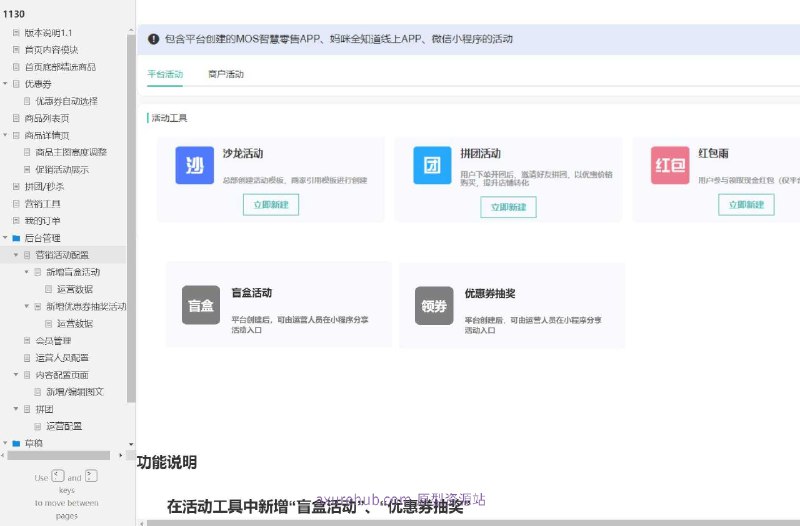Click the page icon beside 首页底部精选商品
The width and height of the screenshot is (800, 526).
[16, 67]
